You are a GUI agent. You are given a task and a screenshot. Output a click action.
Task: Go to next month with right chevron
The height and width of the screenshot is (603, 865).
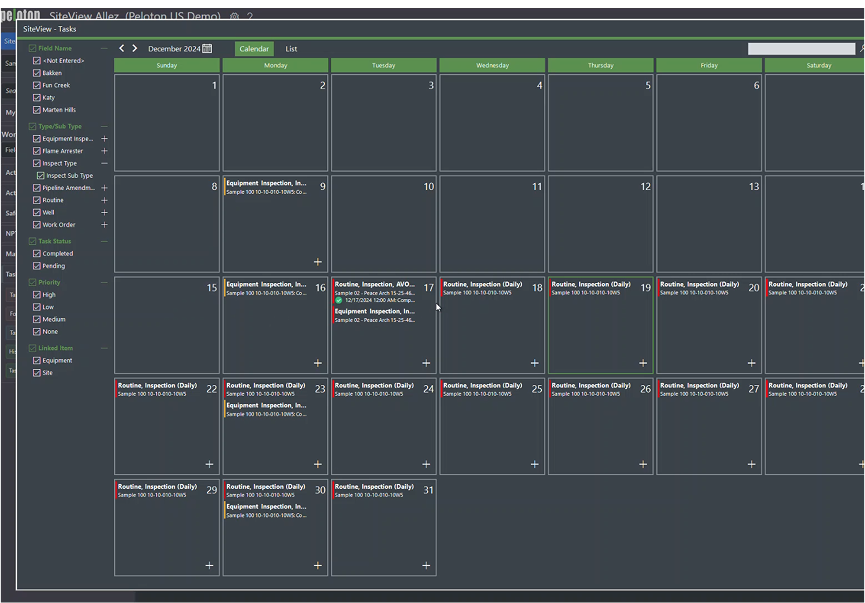tap(134, 47)
